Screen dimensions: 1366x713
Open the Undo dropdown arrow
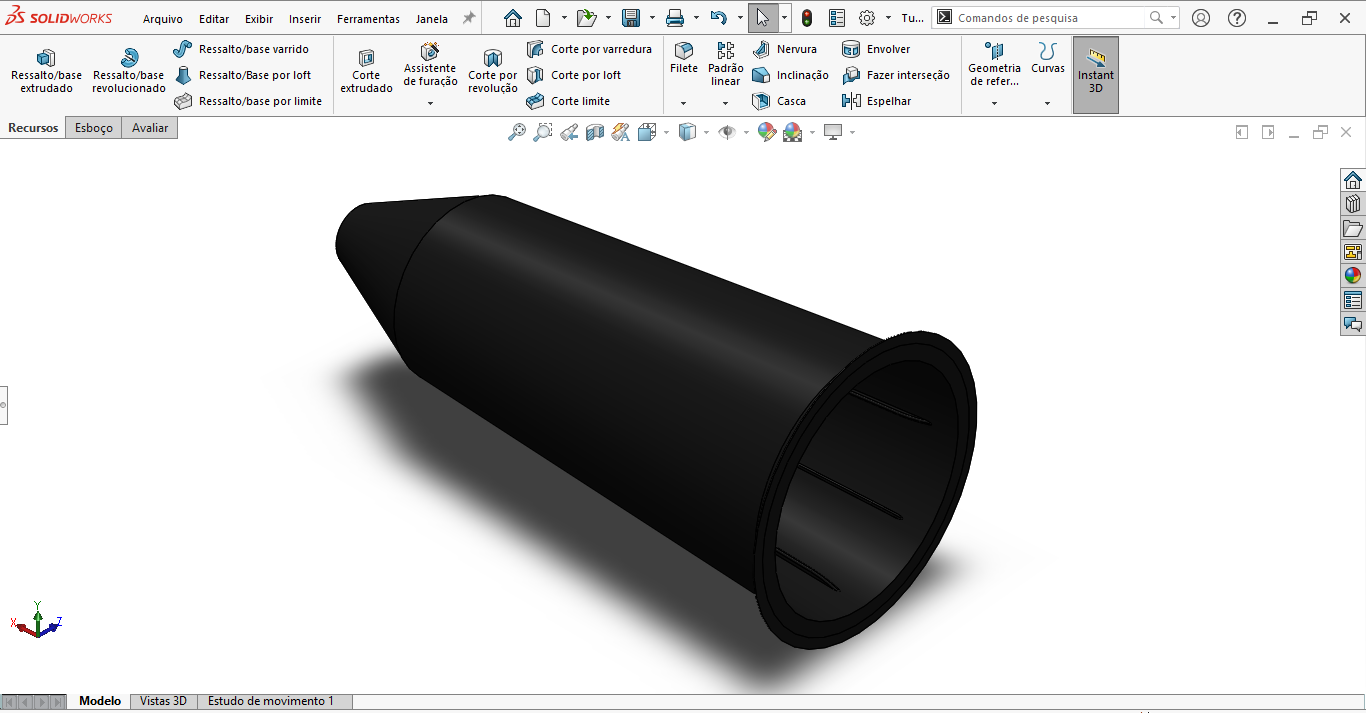[740, 18]
